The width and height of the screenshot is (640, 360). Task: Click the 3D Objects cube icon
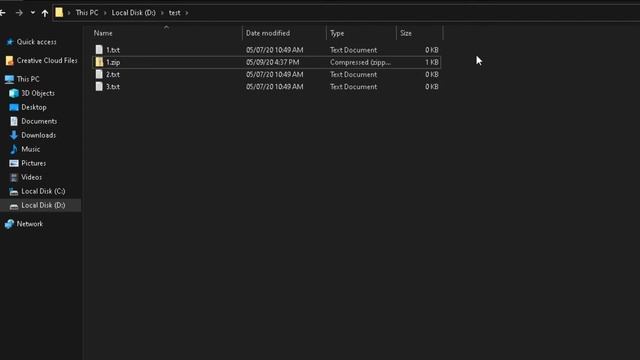14,93
